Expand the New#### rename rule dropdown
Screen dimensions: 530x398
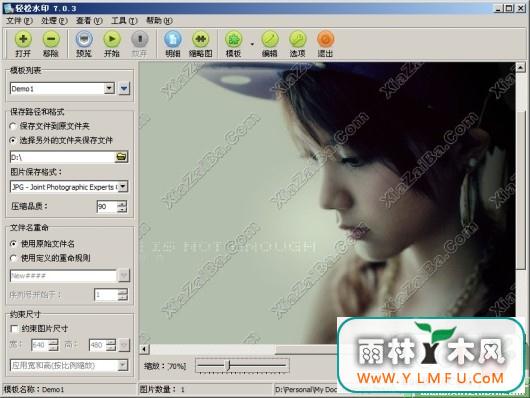[123, 276]
